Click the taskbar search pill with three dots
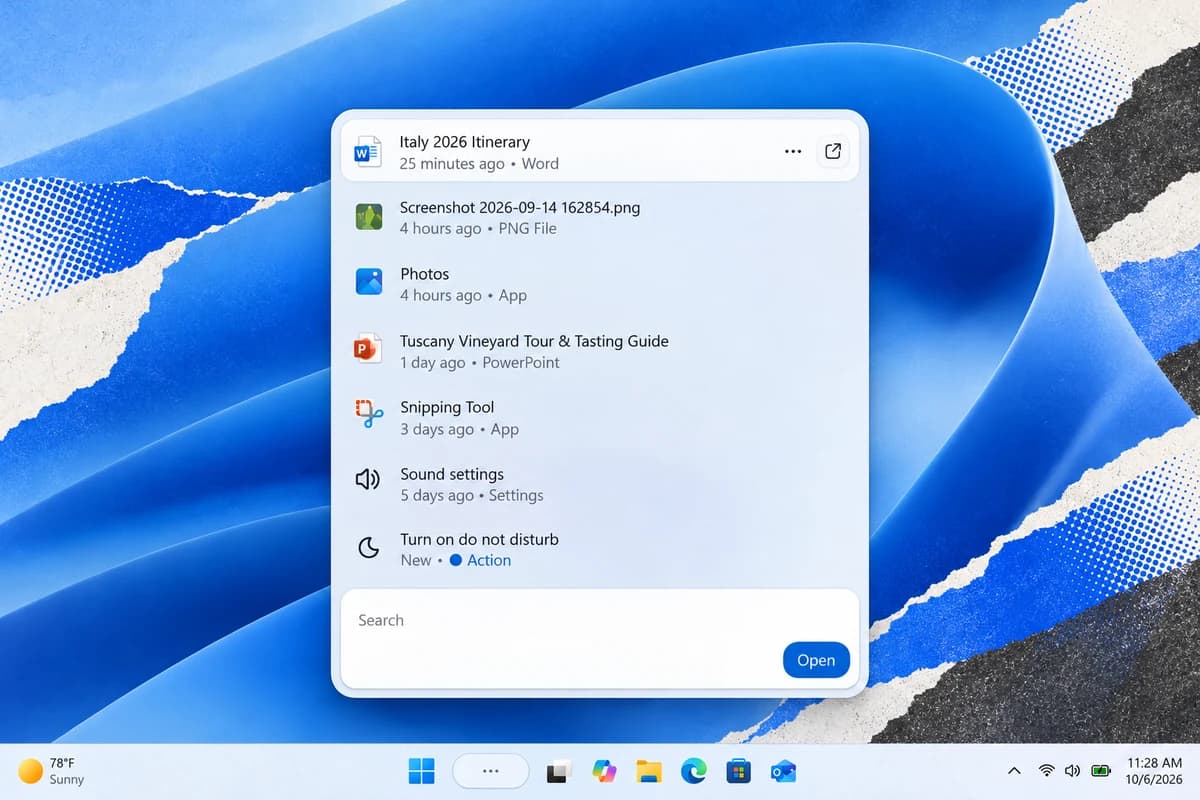The image size is (1200, 800). click(x=490, y=771)
